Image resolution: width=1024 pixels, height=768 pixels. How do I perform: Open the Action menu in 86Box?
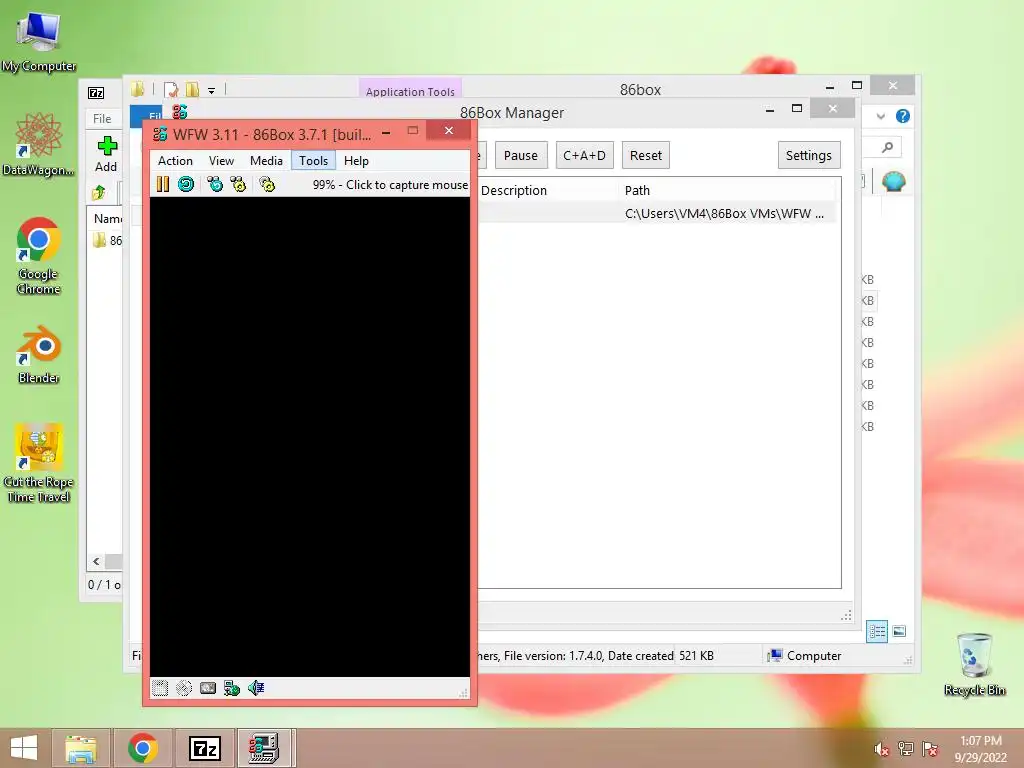(x=175, y=161)
